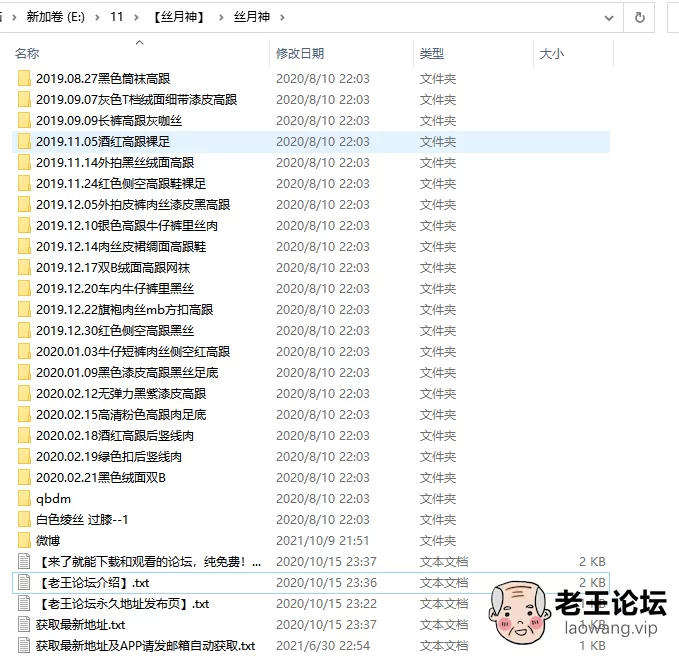The width and height of the screenshot is (679, 665).
Task: Sort files by 大小 column
Action: pyautogui.click(x=551, y=53)
